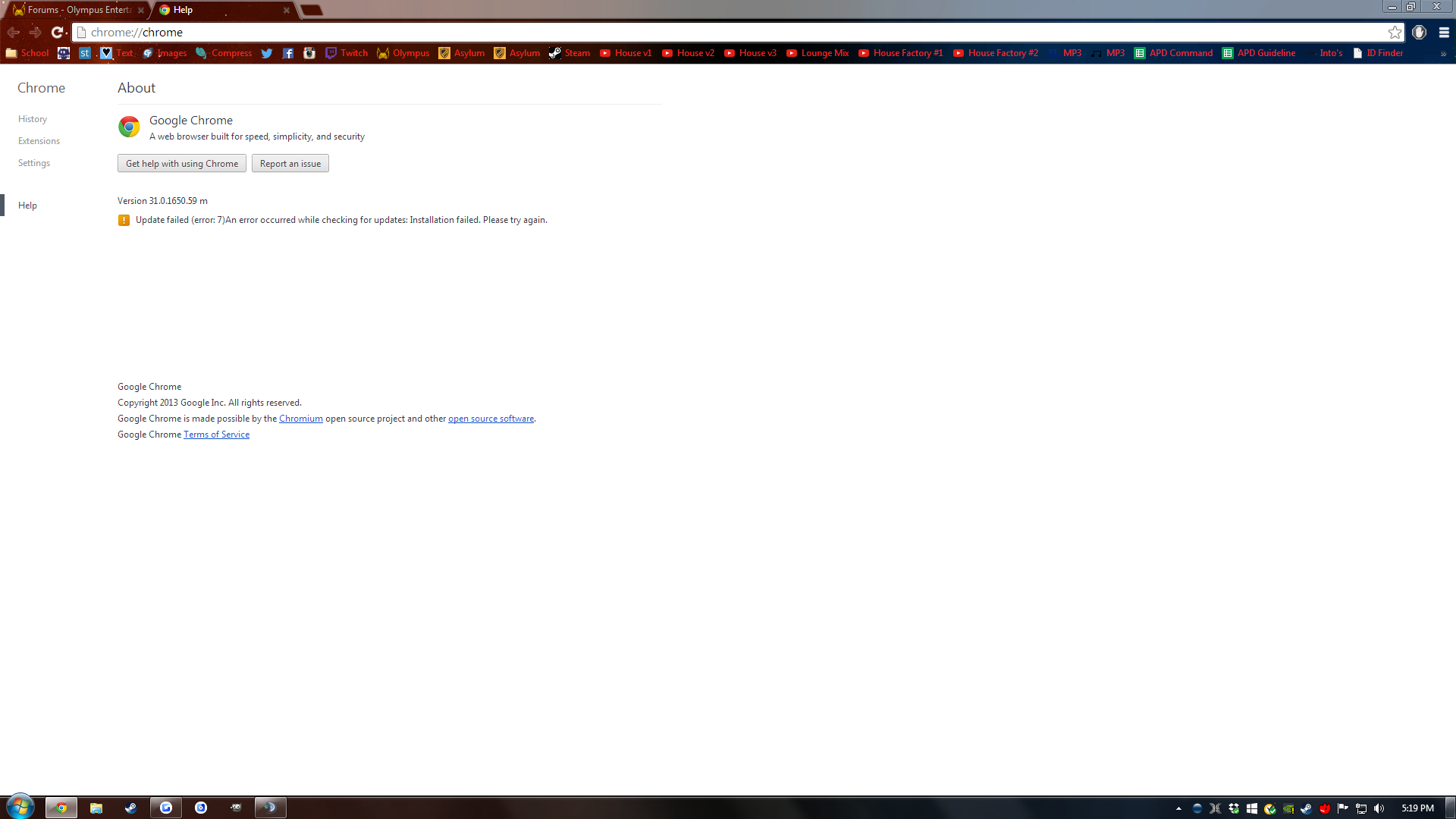Click the browser forward arrow

tap(36, 33)
